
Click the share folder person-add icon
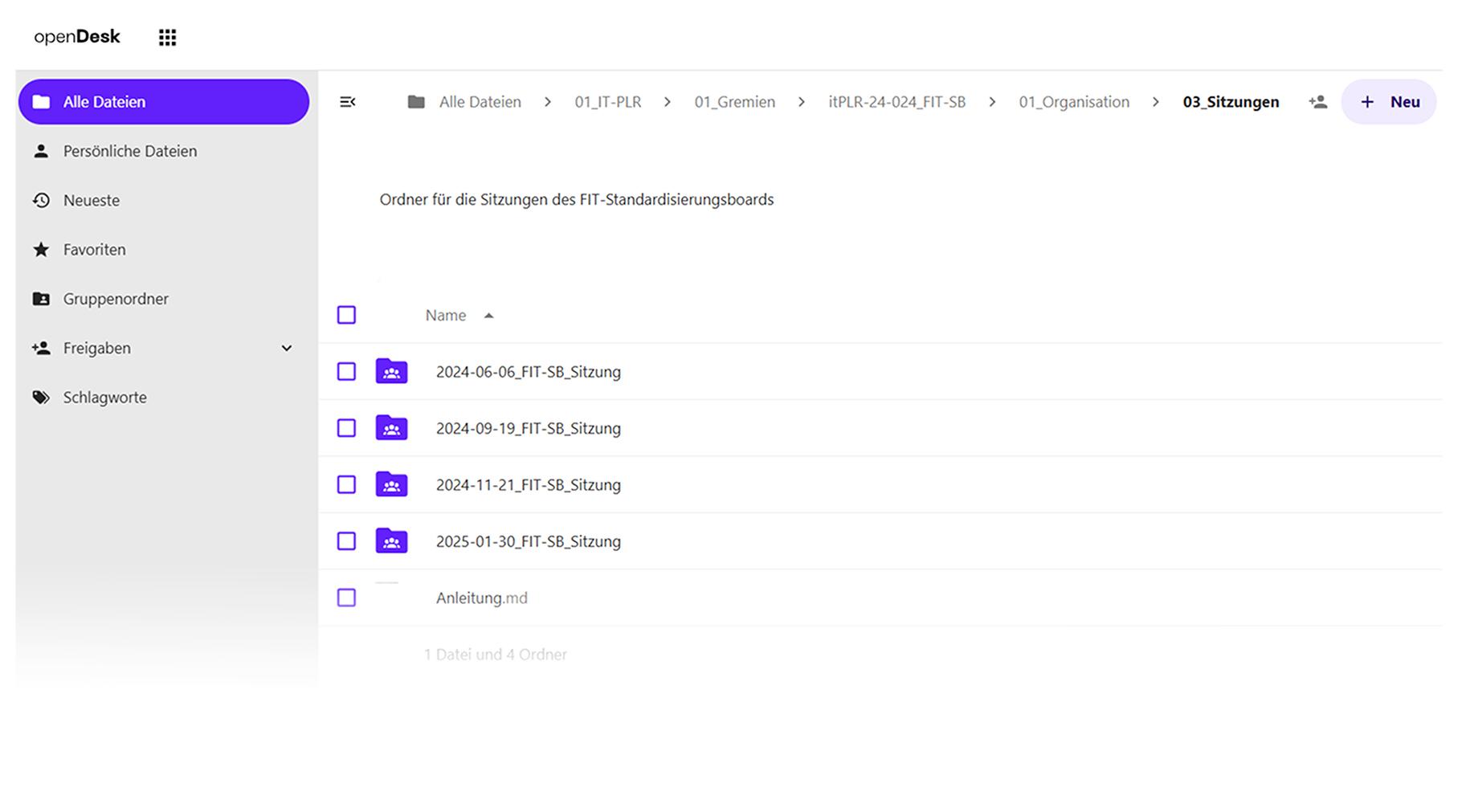pos(1317,102)
